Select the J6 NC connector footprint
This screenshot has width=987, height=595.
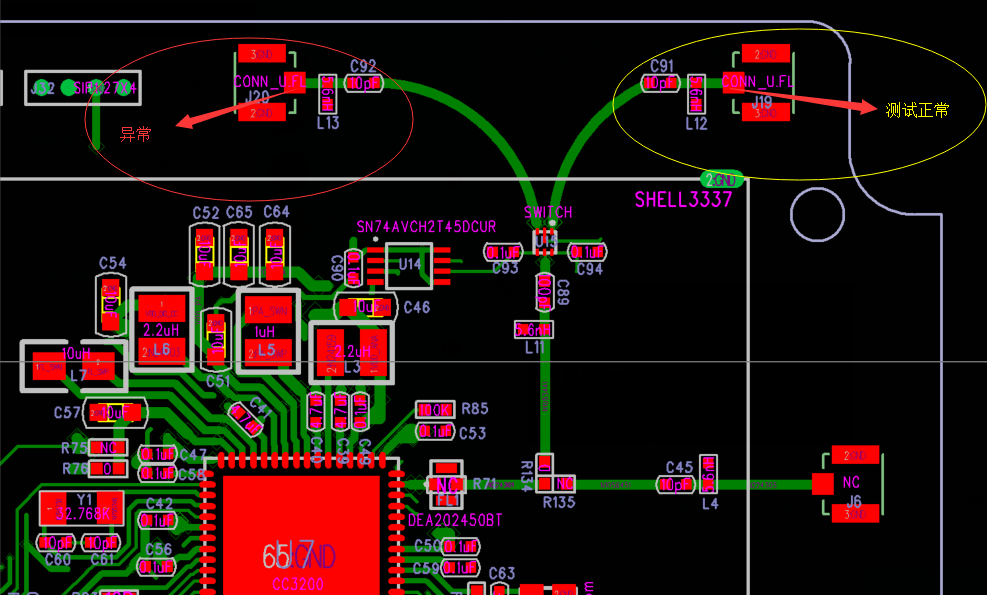(848, 484)
